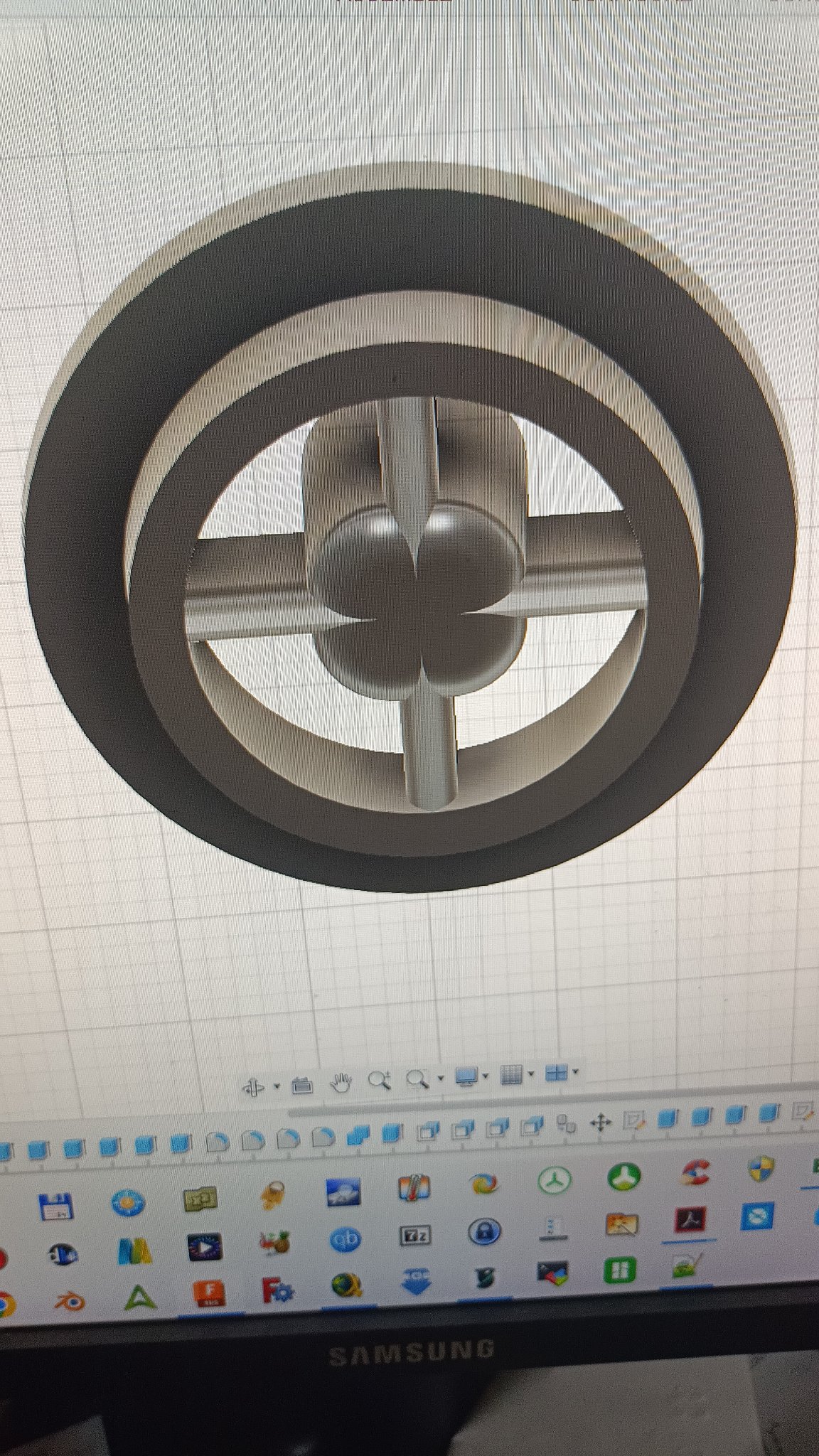Open TeamViewer from the taskbar
The width and height of the screenshot is (819, 1456).
pos(756,1216)
